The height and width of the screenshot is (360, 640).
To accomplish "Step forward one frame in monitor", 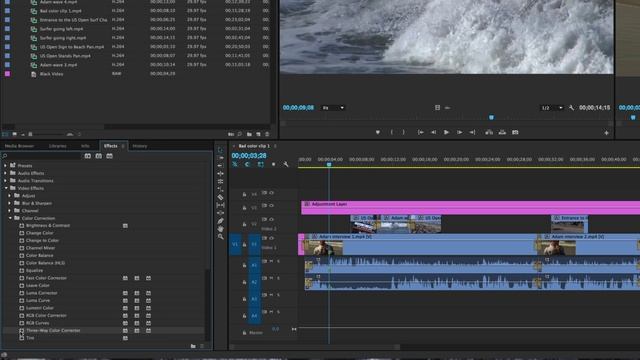I will tap(459, 132).
